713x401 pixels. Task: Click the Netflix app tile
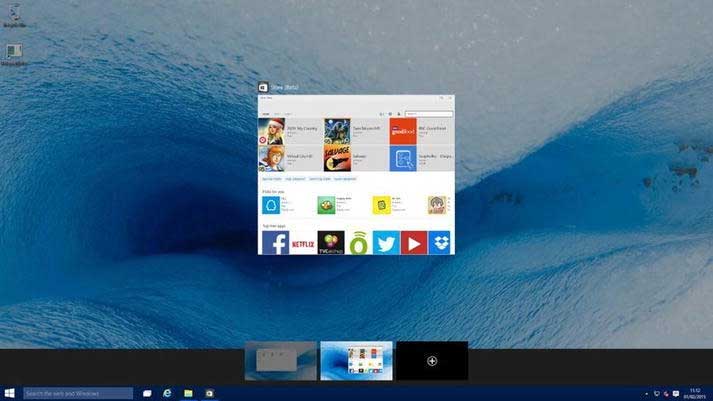(302, 242)
